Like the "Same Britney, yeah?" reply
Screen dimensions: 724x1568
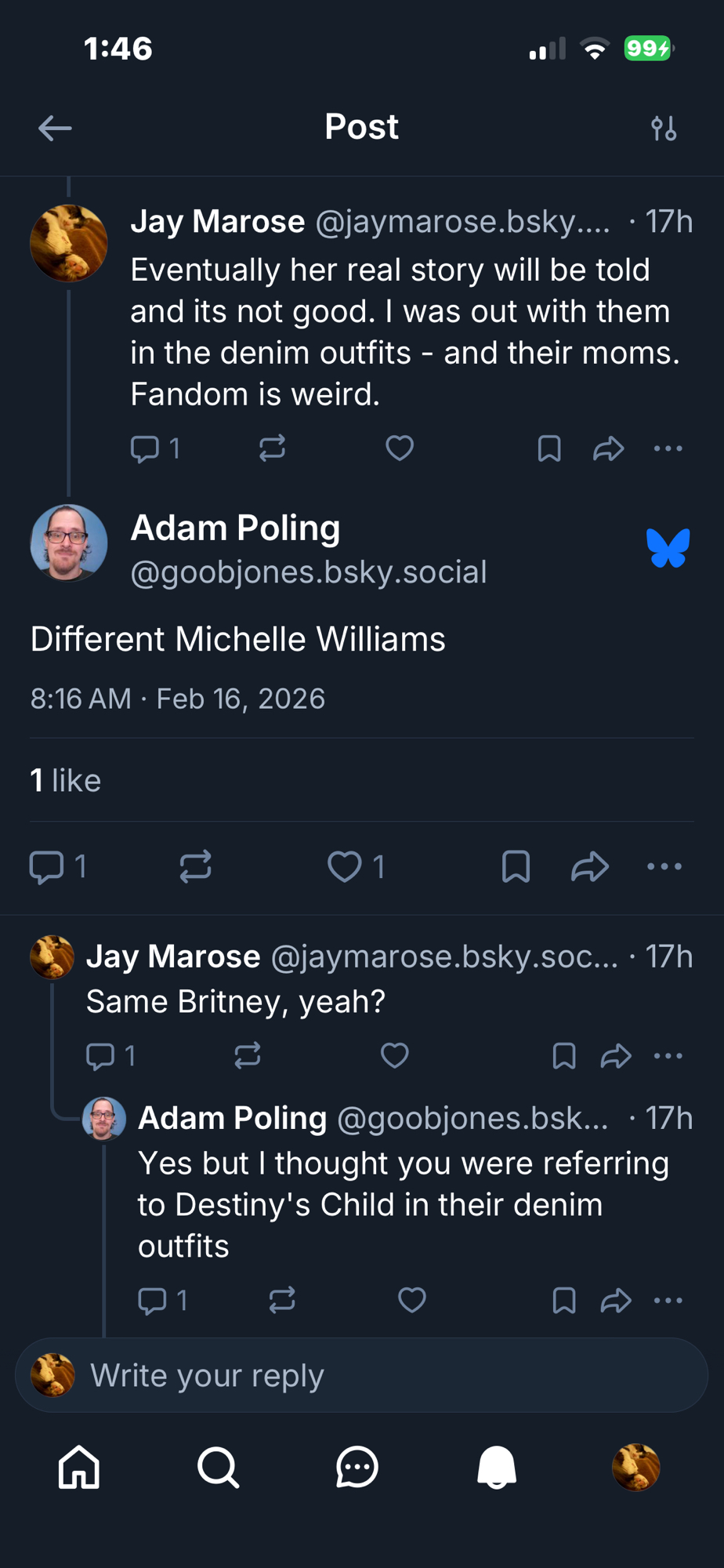tap(395, 1056)
